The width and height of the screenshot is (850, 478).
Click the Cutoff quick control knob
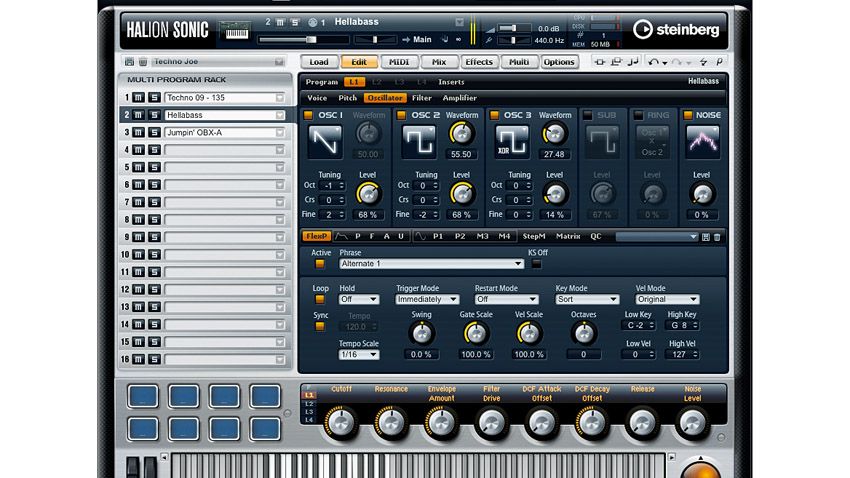point(341,423)
